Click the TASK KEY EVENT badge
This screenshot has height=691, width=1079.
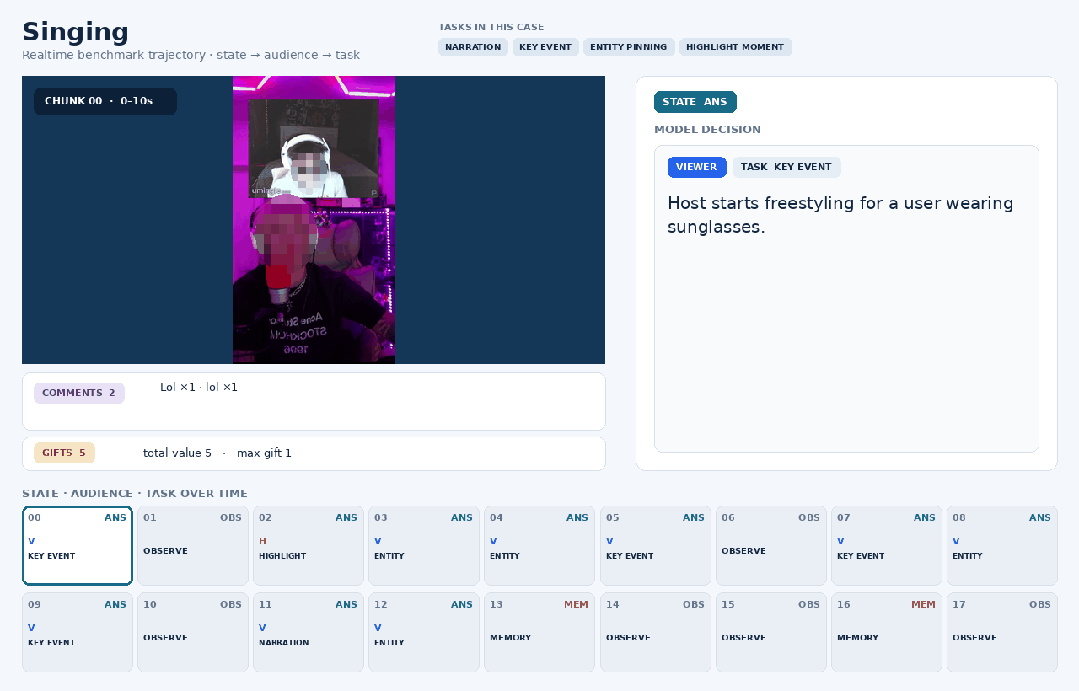pyautogui.click(x=786, y=167)
